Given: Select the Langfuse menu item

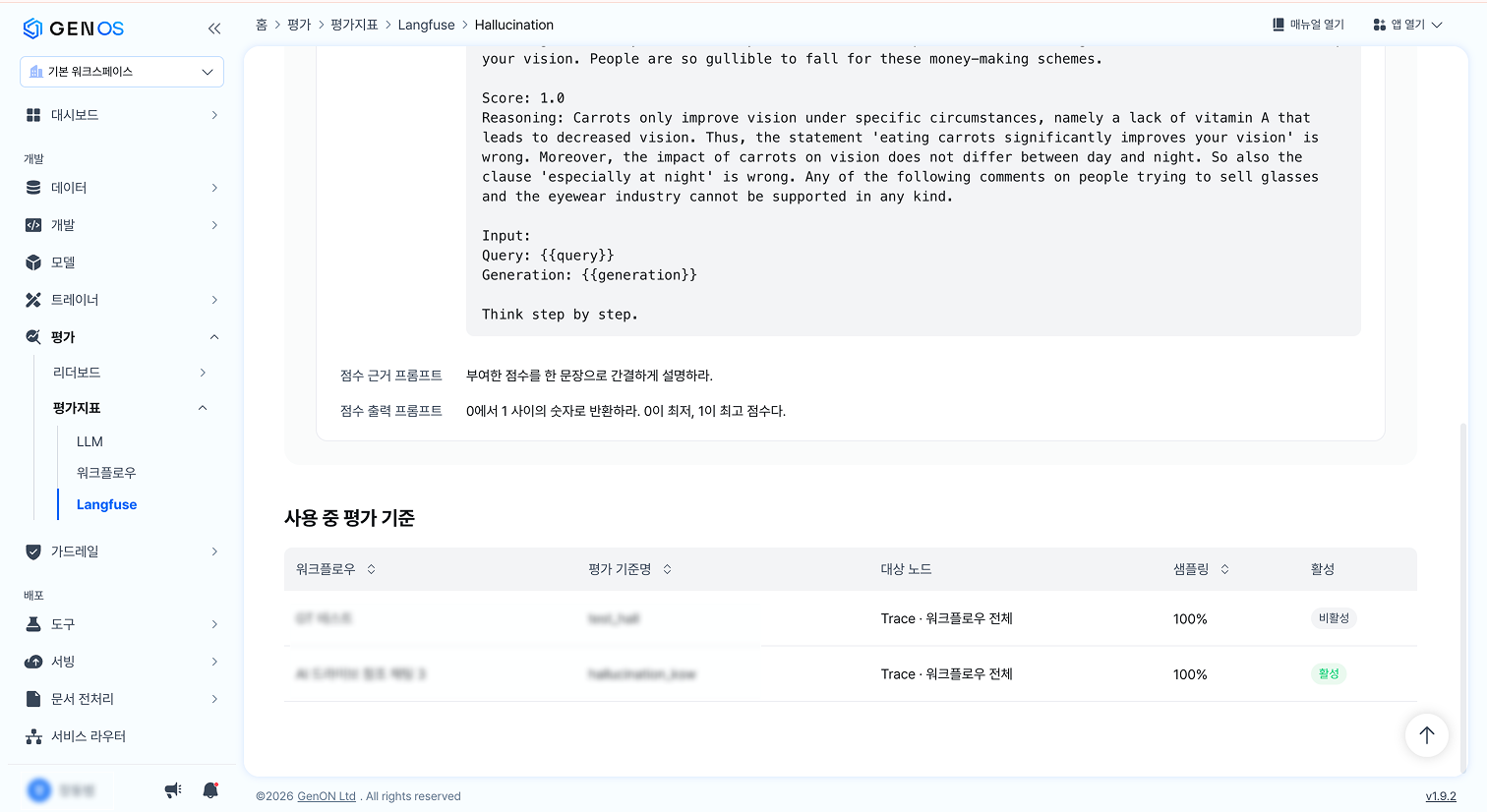Looking at the screenshot, I should [x=106, y=504].
